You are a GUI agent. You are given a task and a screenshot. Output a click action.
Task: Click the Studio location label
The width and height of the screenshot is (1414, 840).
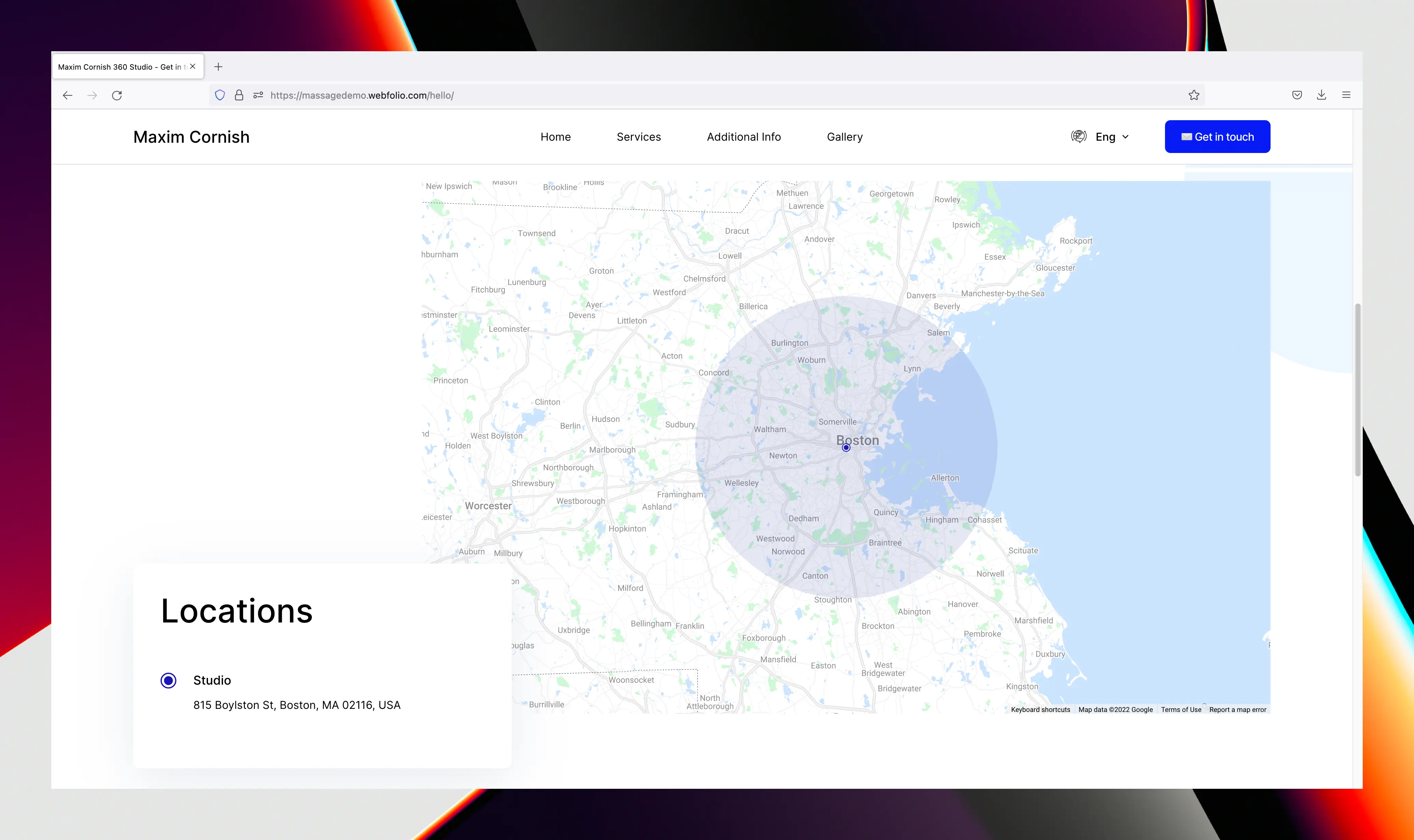click(212, 681)
